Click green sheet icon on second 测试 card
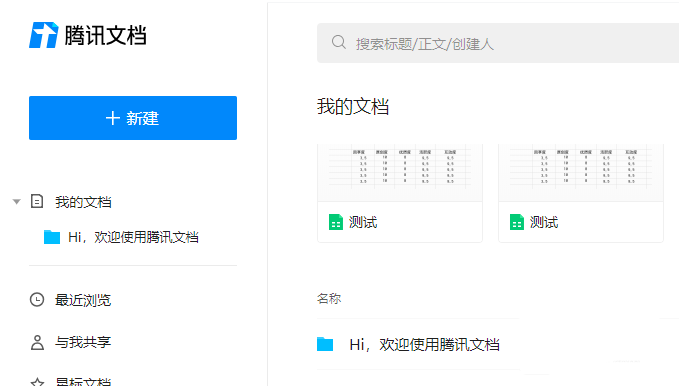 click(517, 222)
